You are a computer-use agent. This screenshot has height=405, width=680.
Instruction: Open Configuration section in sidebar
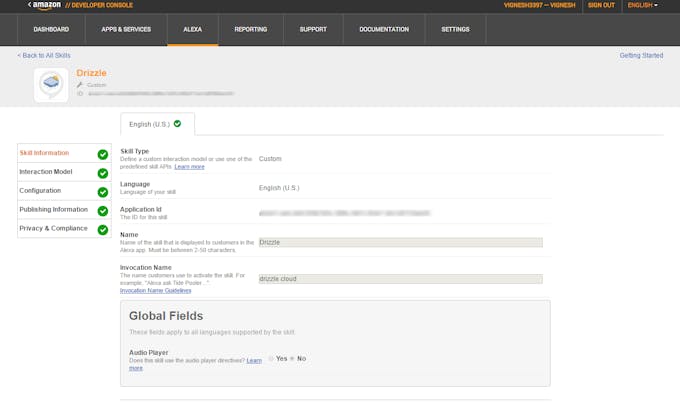point(64,191)
